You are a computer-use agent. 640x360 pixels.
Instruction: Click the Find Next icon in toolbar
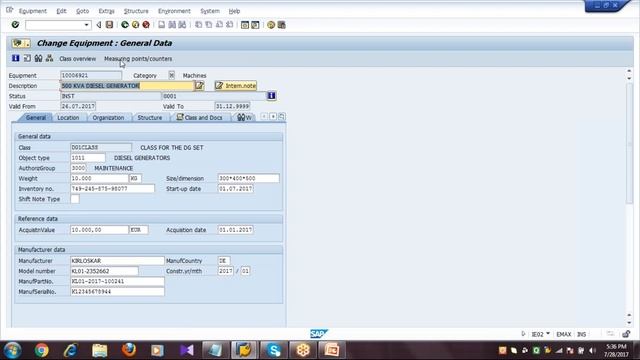(182, 25)
